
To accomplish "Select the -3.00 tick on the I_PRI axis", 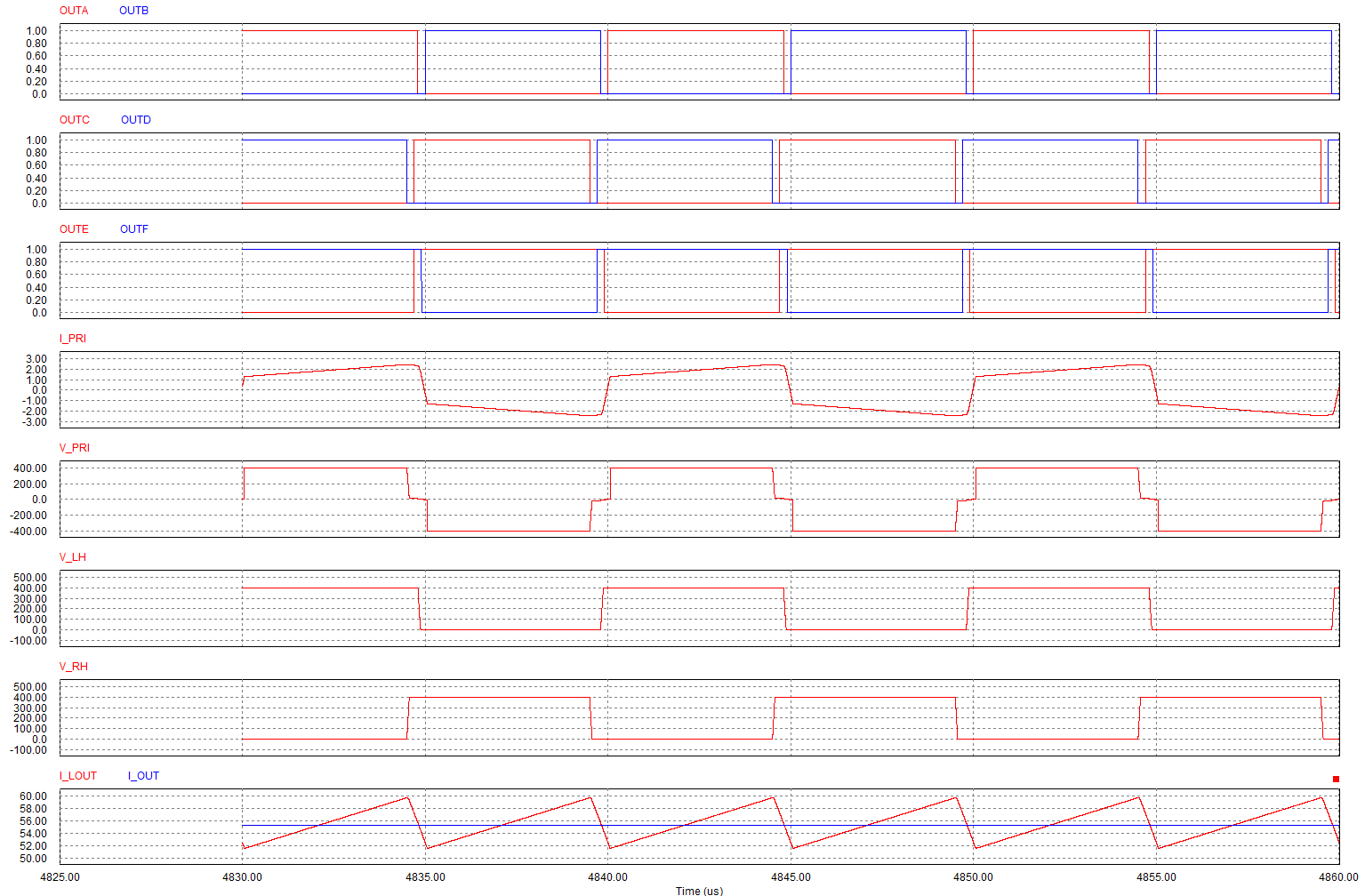I will 35,422.
